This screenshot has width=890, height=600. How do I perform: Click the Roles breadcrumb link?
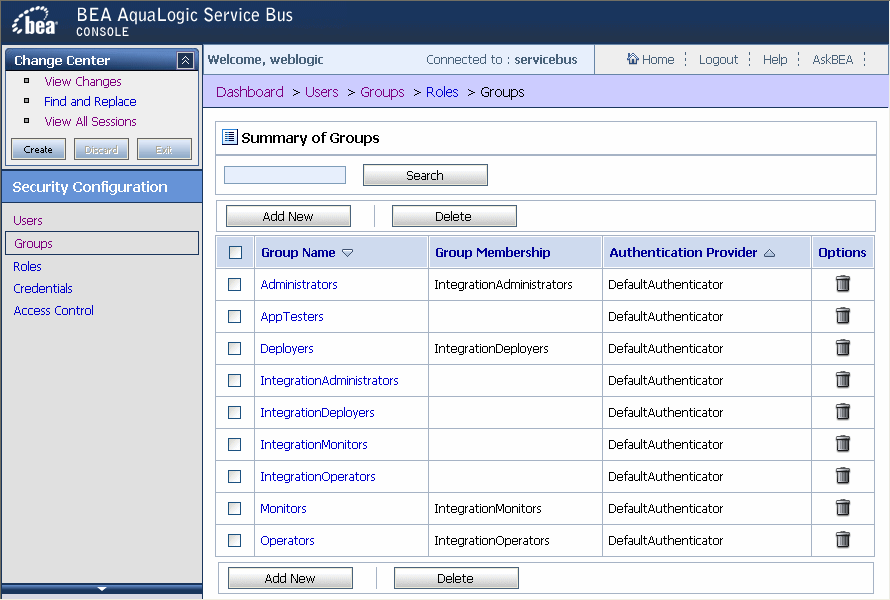click(442, 92)
